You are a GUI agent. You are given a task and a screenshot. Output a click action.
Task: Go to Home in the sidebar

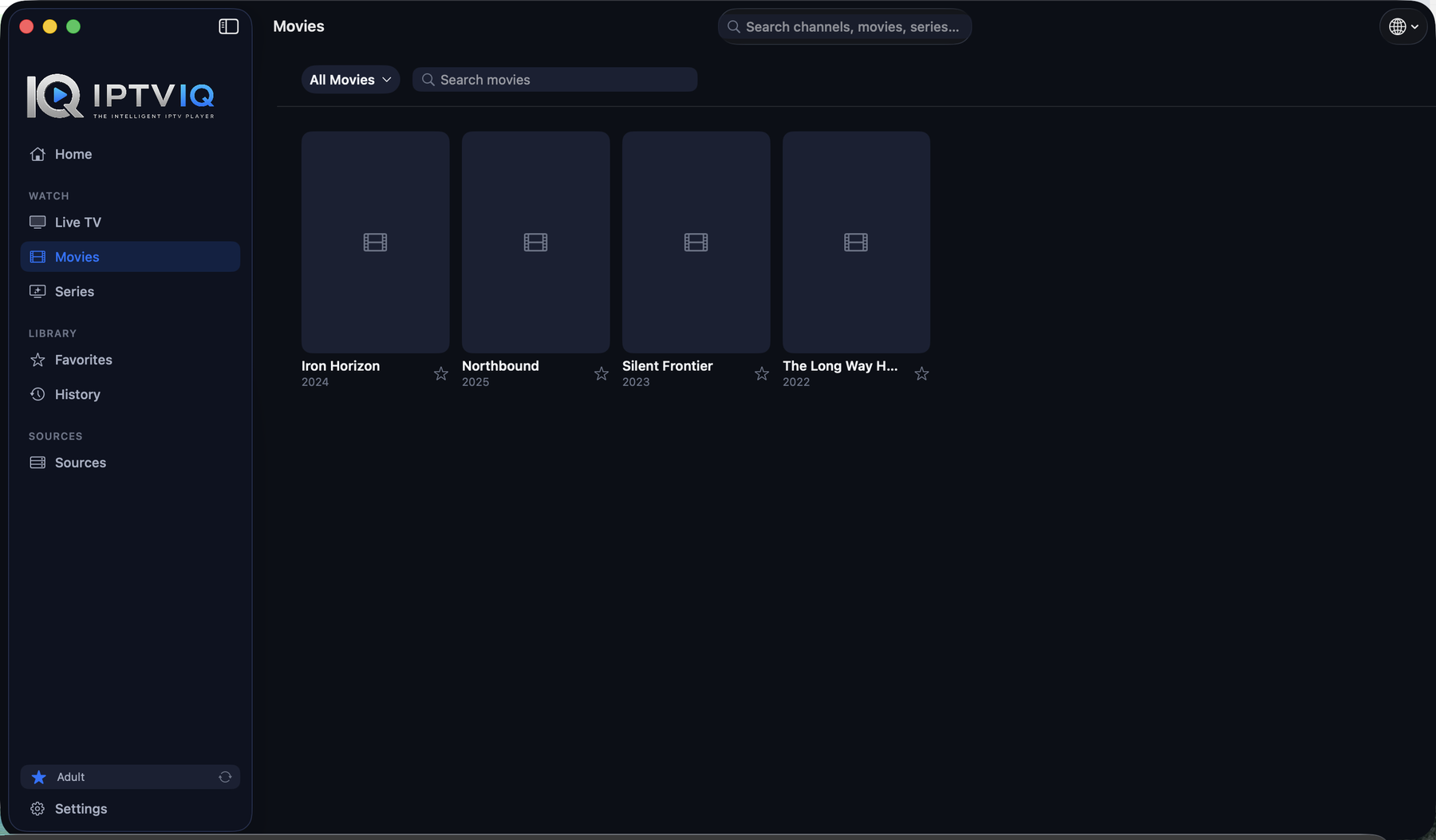click(x=130, y=154)
